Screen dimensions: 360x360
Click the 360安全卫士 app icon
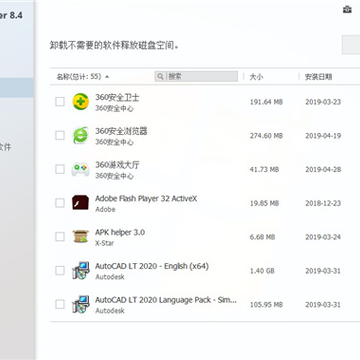click(81, 102)
